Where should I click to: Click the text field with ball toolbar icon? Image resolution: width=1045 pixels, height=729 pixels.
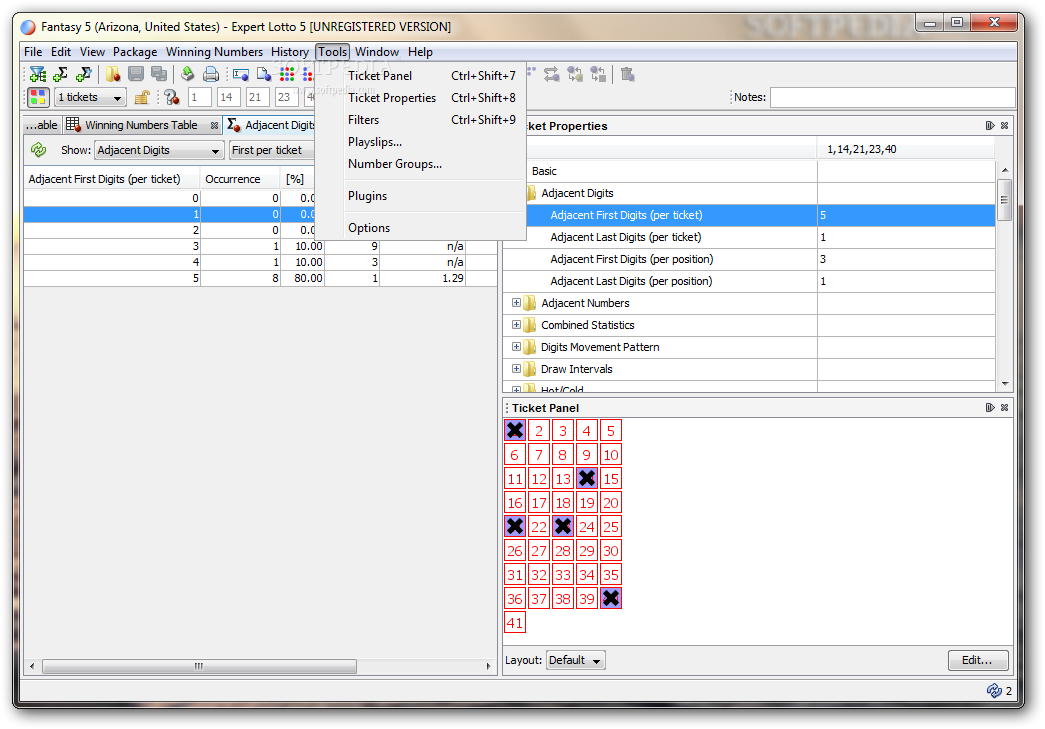[x=241, y=75]
